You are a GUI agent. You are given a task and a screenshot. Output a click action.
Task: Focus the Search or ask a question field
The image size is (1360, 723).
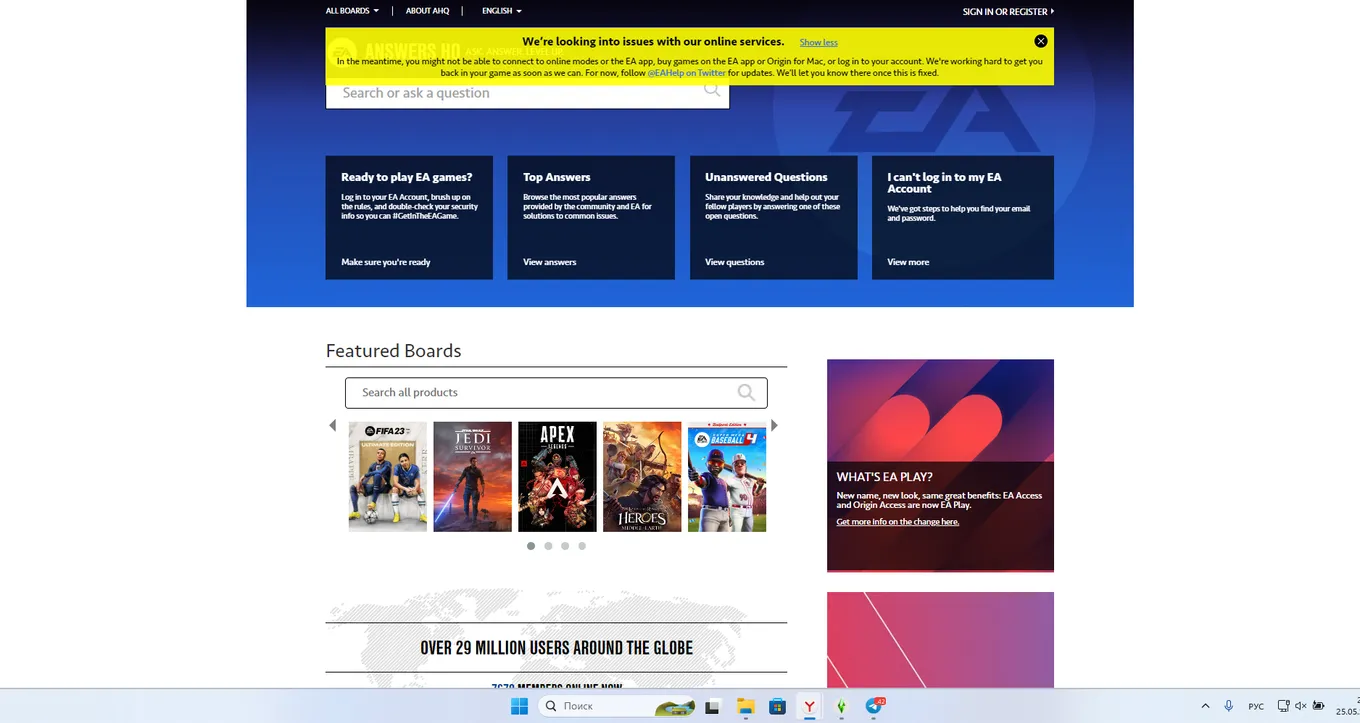527,93
